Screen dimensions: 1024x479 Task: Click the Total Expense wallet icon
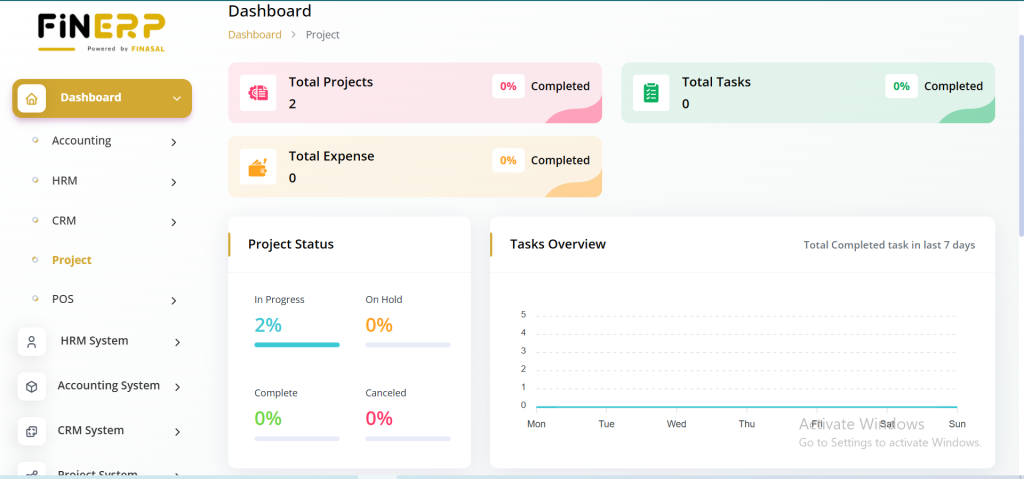258,167
